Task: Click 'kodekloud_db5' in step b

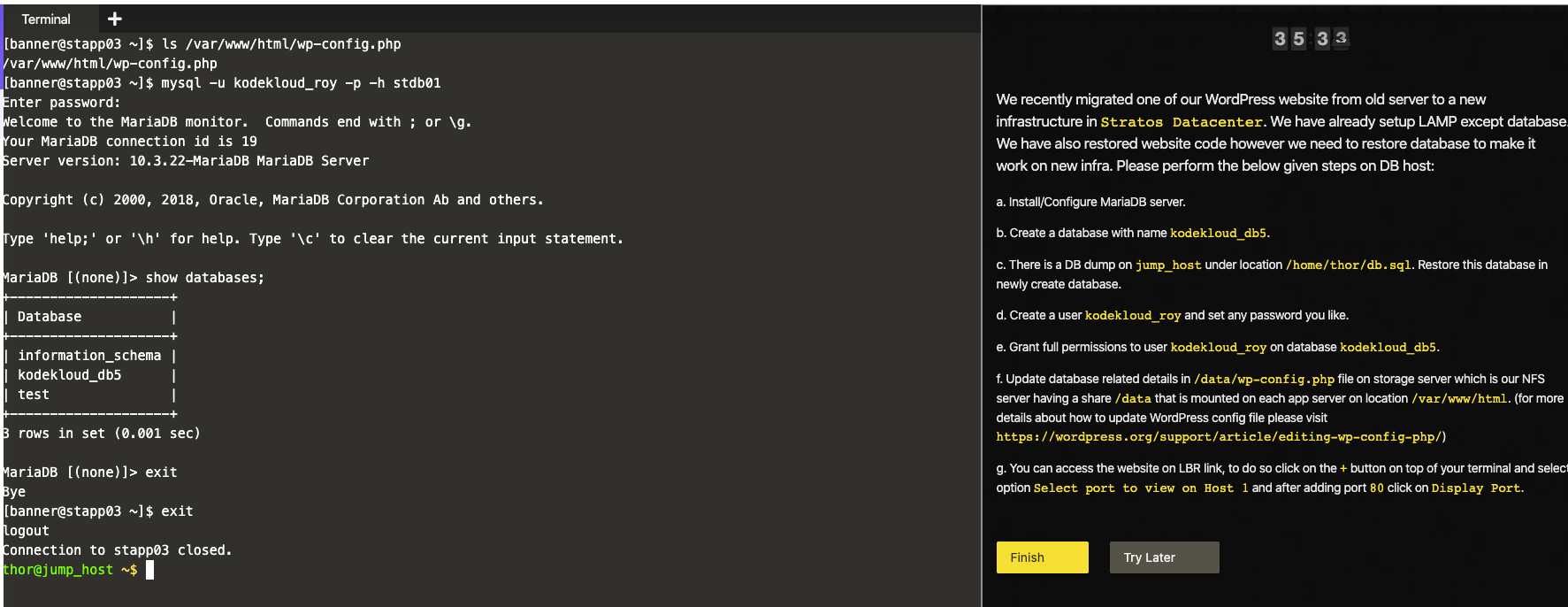Action: 1218,233
